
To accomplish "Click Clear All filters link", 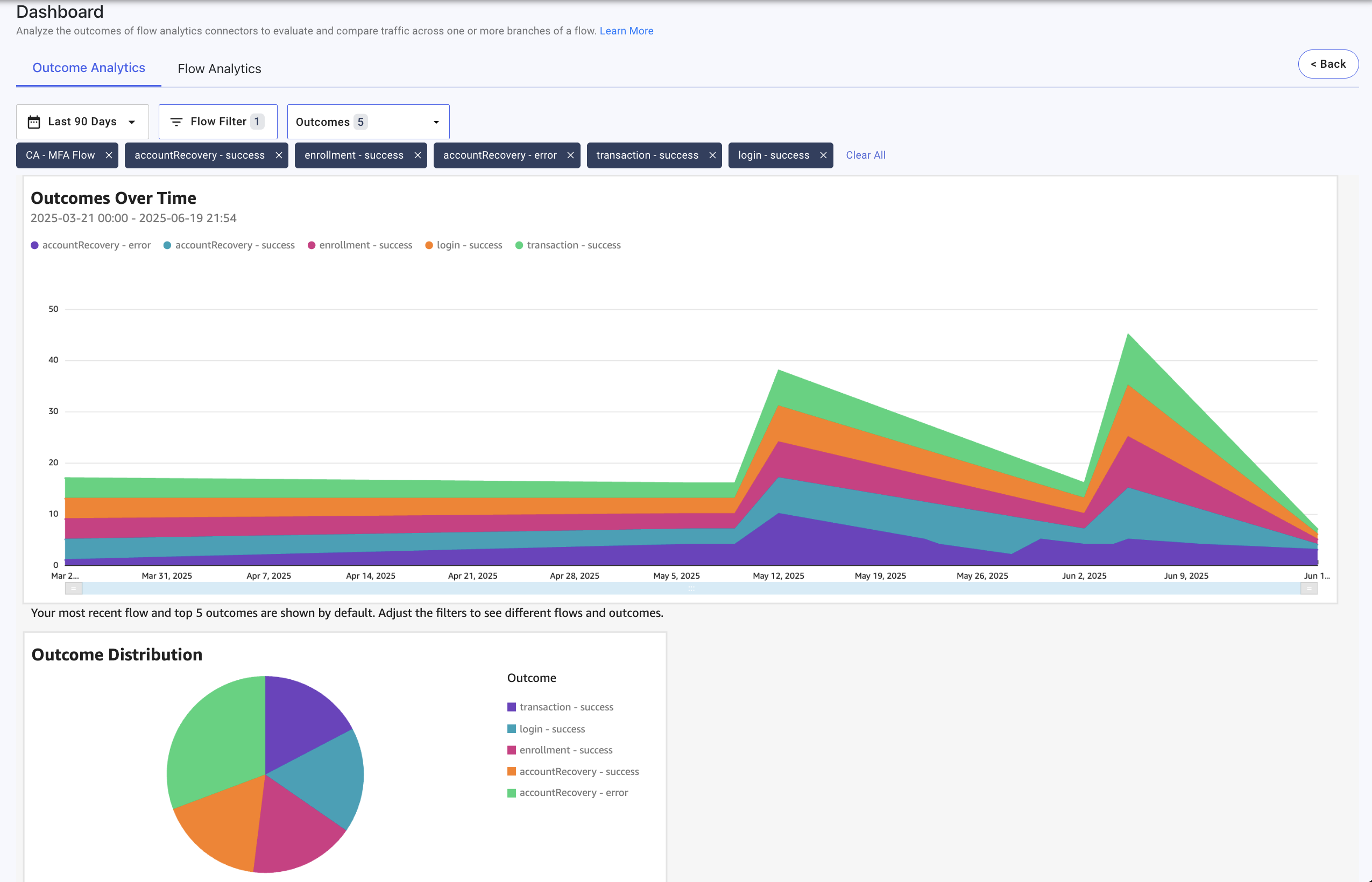I will [x=865, y=155].
